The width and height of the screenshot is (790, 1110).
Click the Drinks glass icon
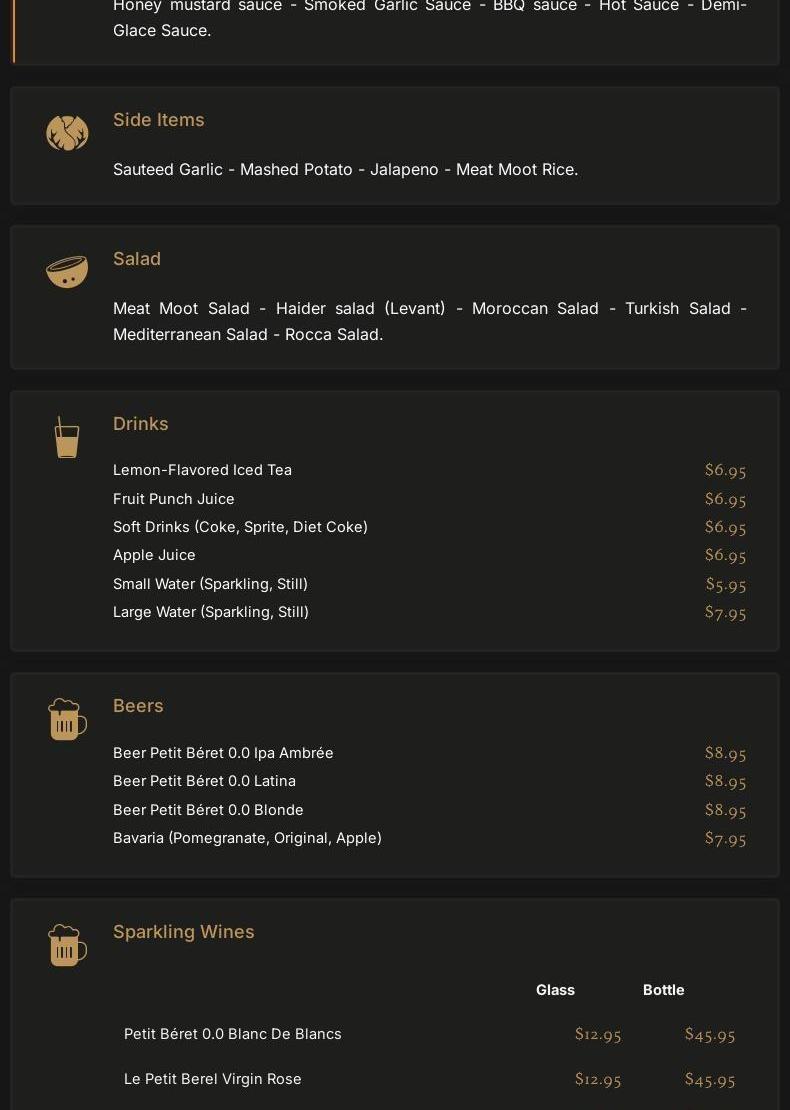click(67, 437)
